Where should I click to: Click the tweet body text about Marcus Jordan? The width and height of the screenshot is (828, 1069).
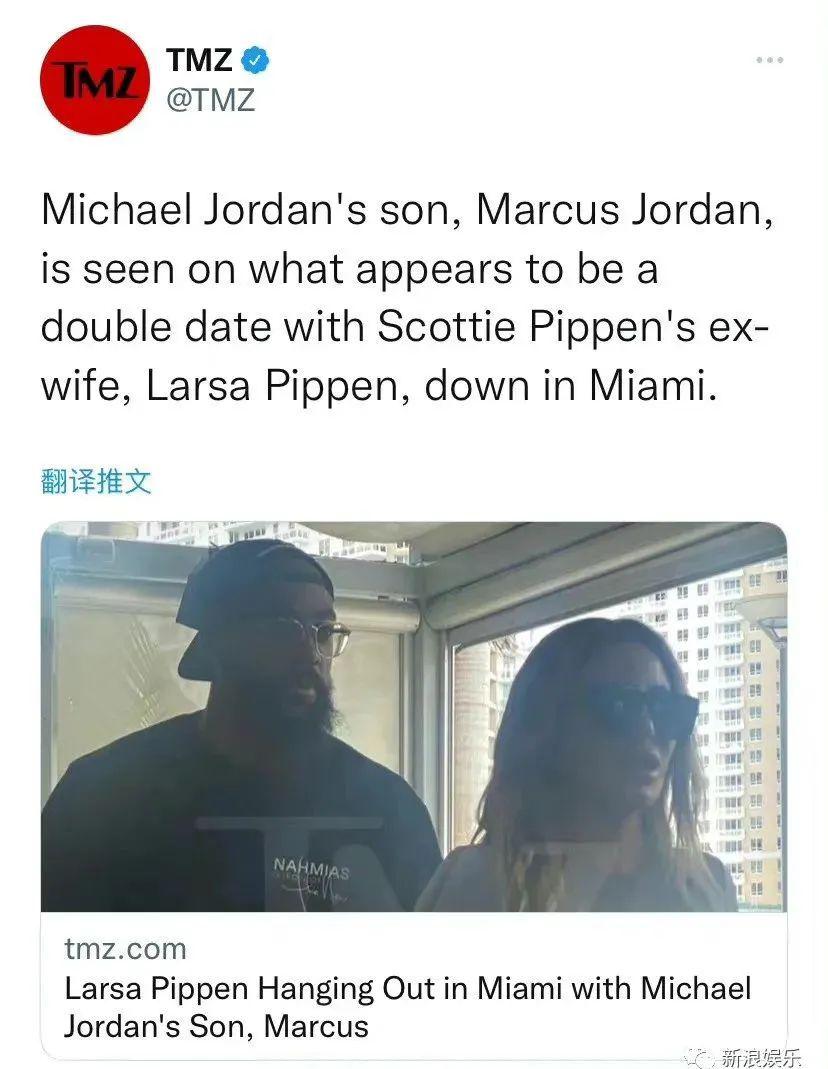407,297
